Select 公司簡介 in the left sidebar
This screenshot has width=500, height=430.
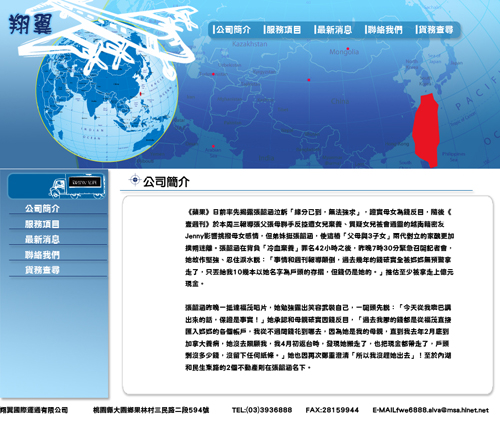pos(42,209)
